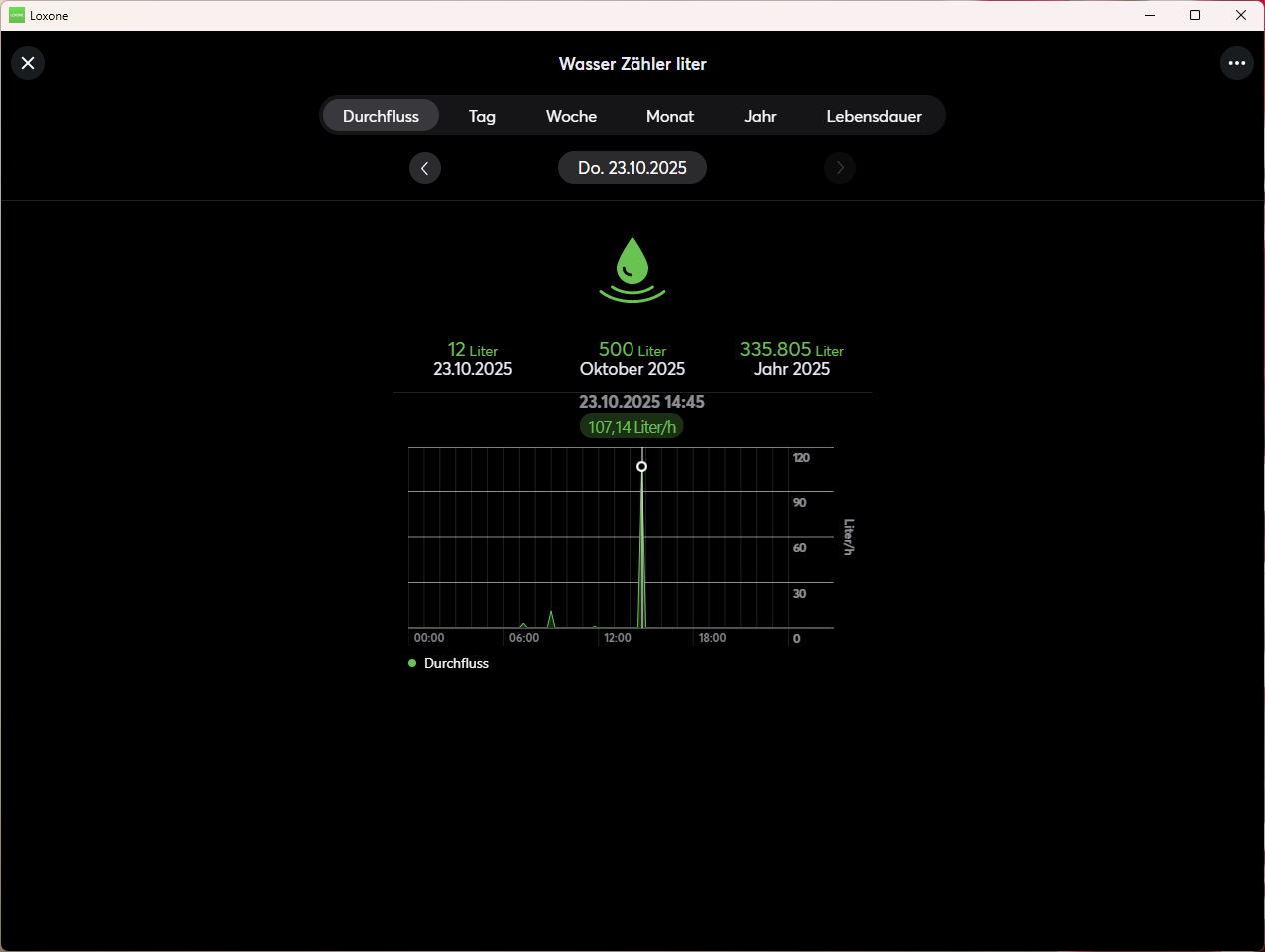Click the 120 y-axis value
This screenshot has height=952, width=1265.
[x=801, y=458]
